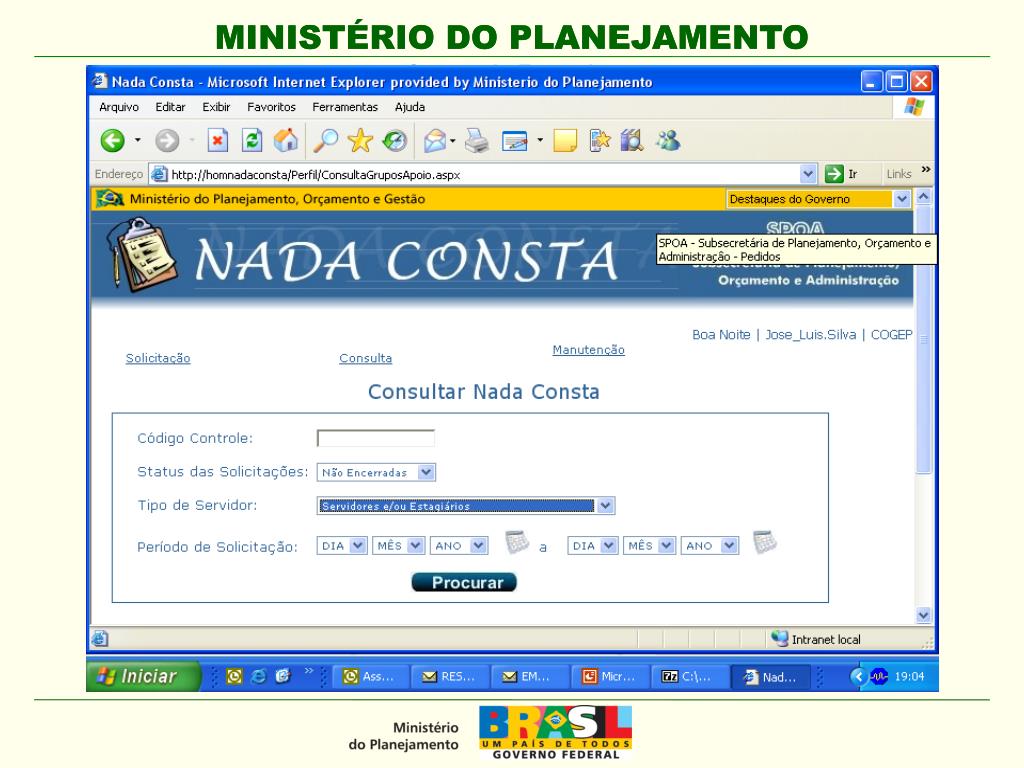Image resolution: width=1024 pixels, height=768 pixels.
Task: Open the first DIA dropdown
Action: pos(358,545)
